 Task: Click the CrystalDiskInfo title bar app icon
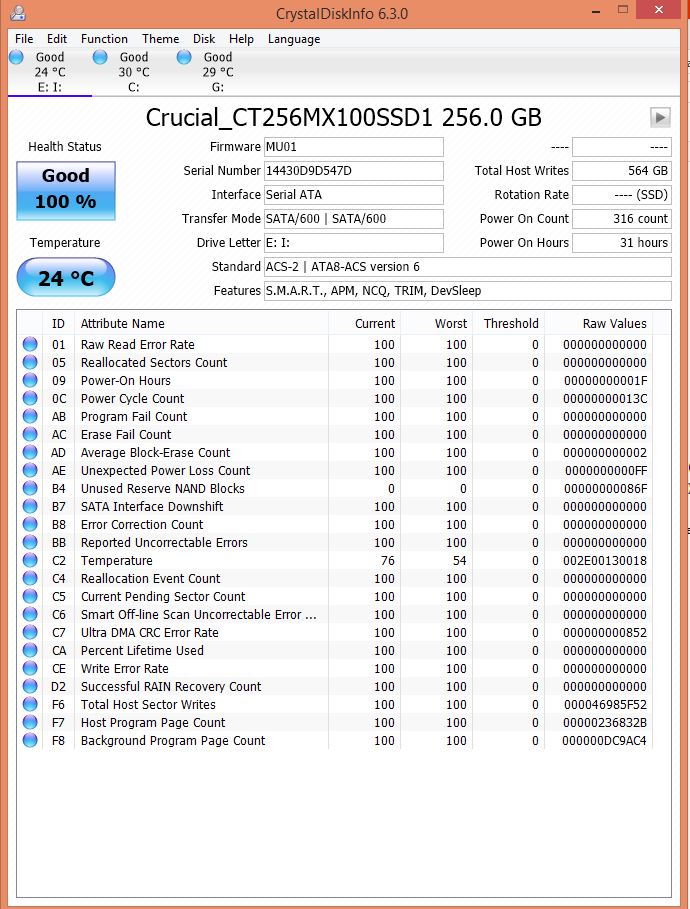click(18, 13)
